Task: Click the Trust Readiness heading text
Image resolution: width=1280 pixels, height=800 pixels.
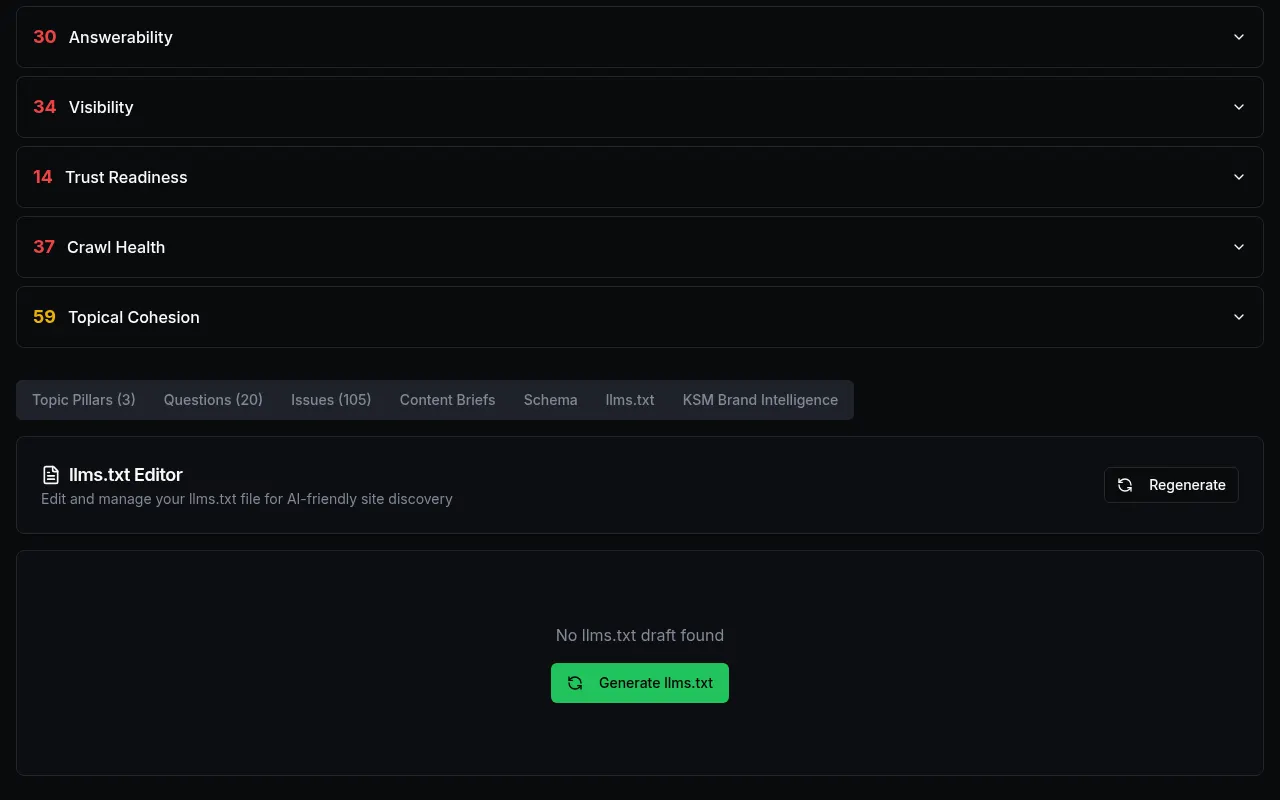Action: [126, 177]
